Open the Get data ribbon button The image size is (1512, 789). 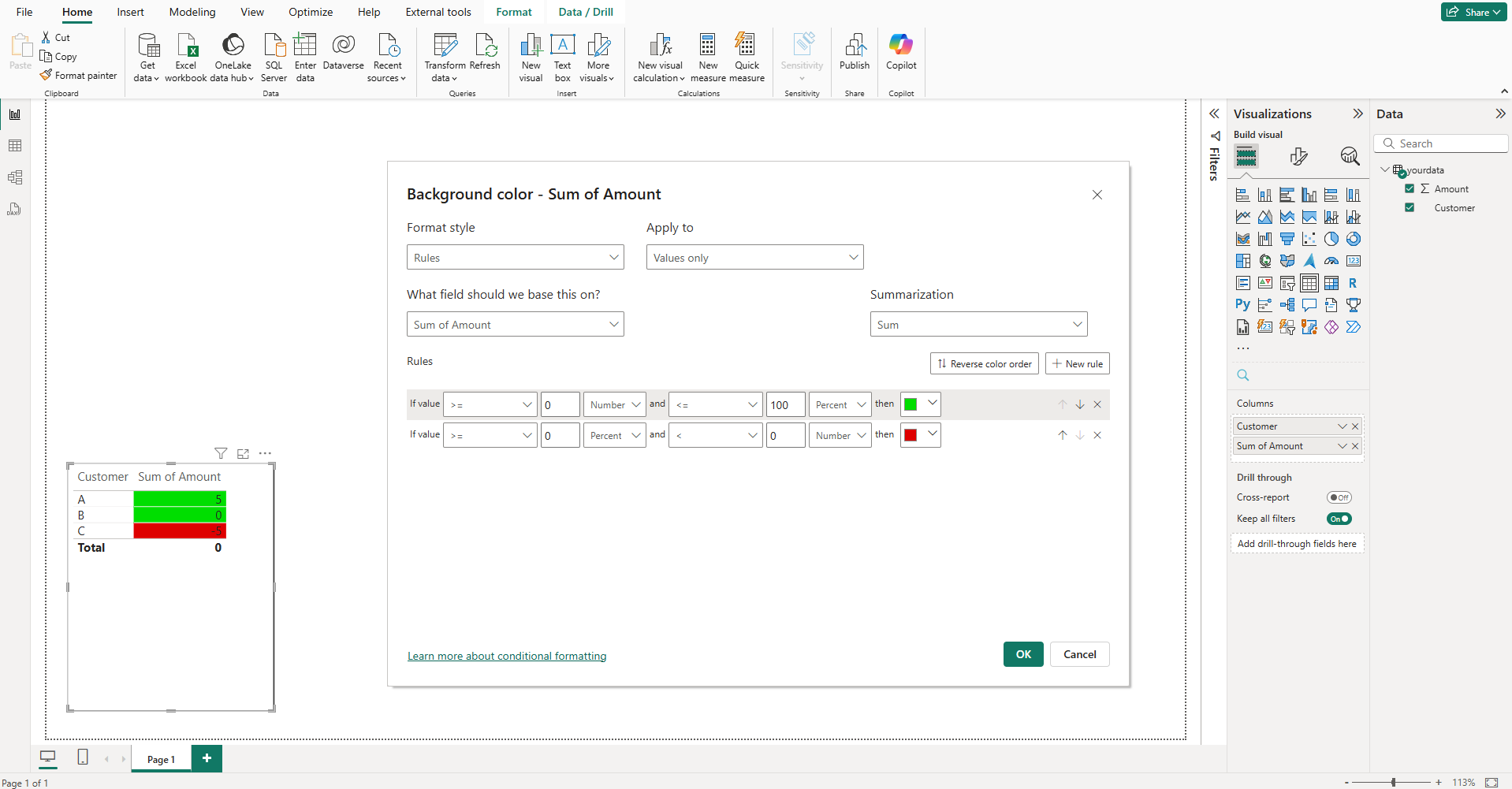point(147,57)
